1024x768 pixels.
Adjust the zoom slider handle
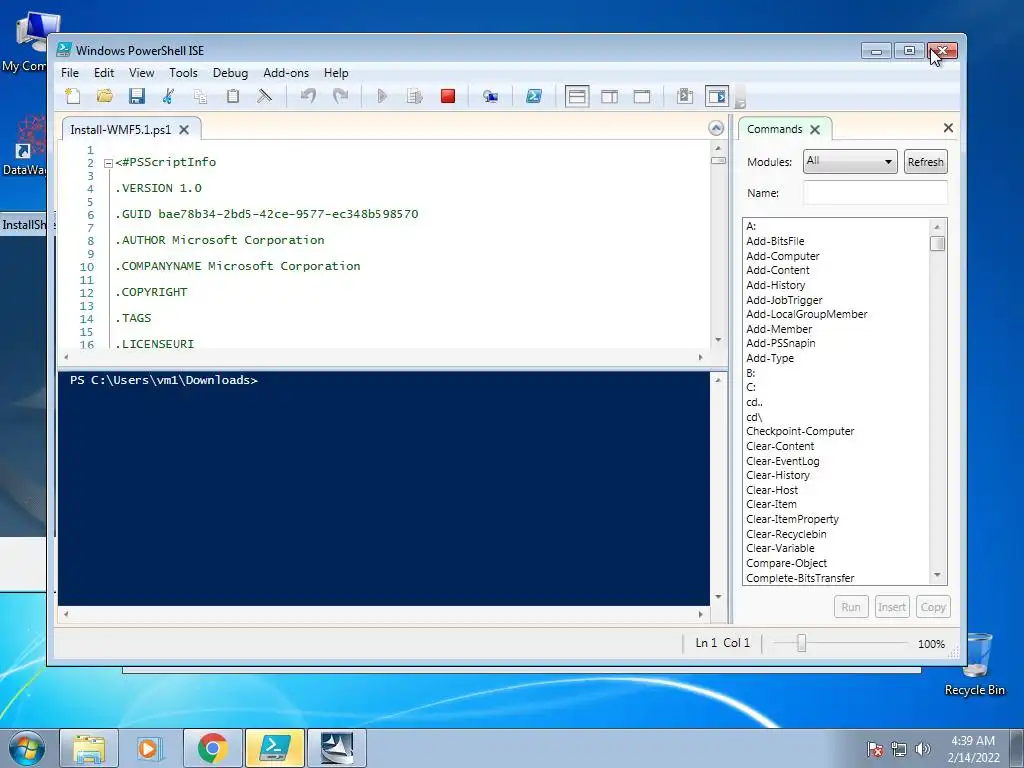click(x=801, y=643)
